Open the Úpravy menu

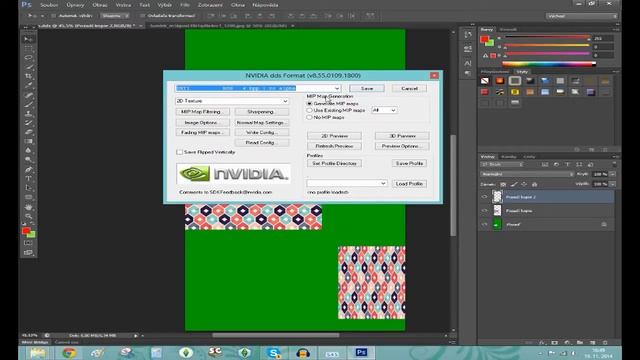point(75,5)
